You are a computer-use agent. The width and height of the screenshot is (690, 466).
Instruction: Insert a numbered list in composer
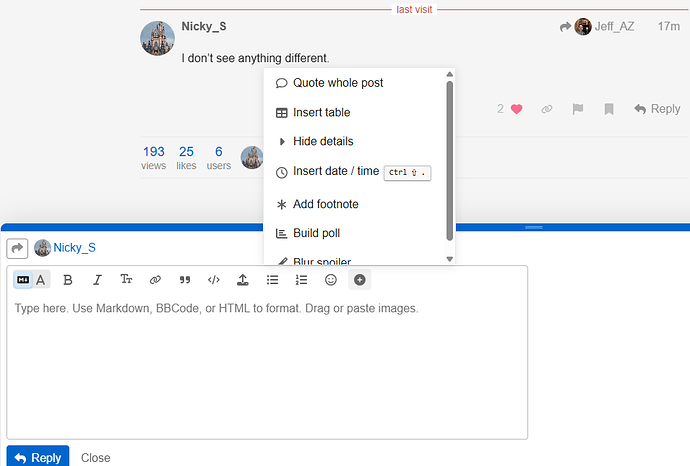[x=301, y=280]
